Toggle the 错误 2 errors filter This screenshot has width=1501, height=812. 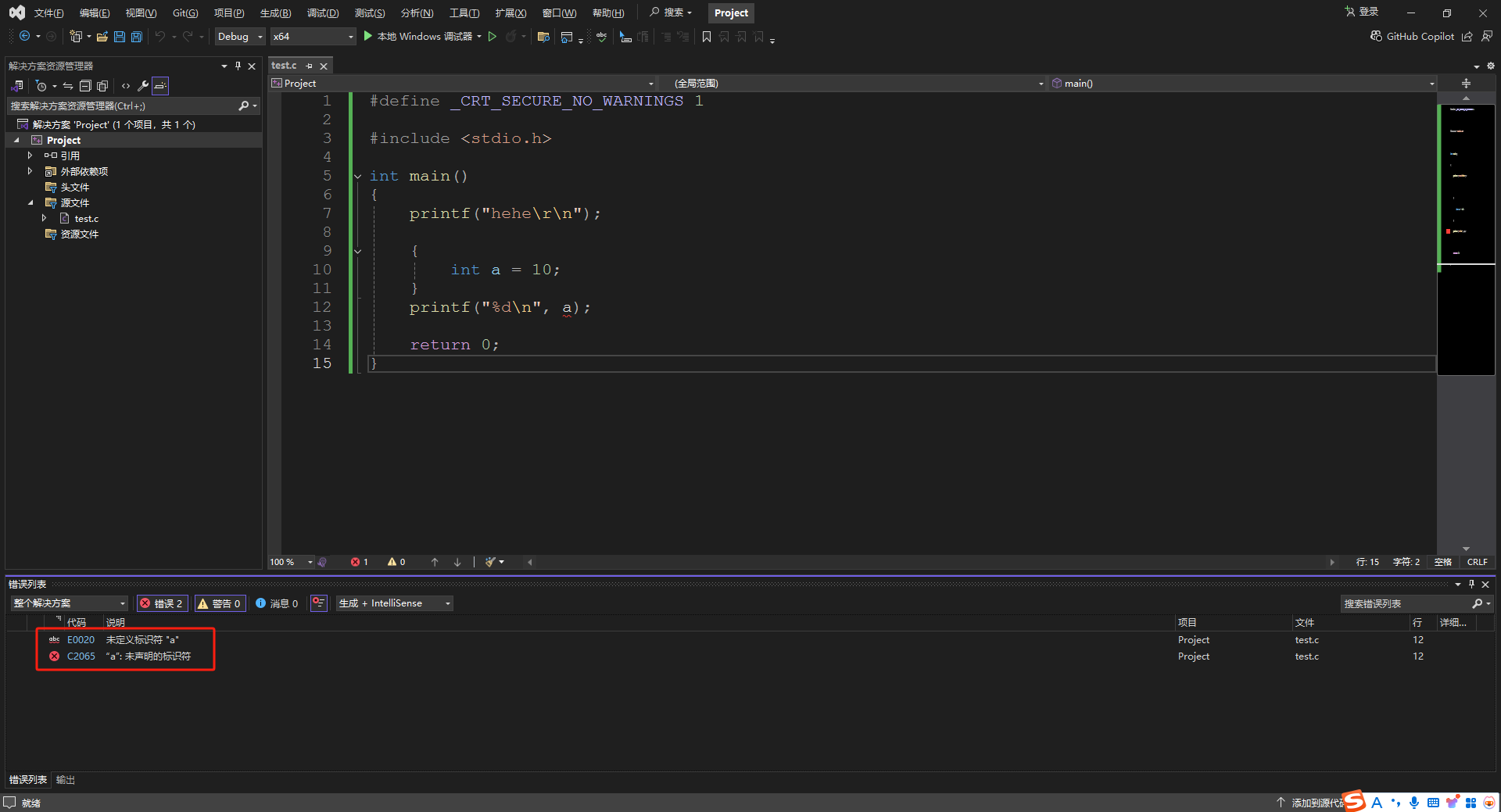coord(162,603)
